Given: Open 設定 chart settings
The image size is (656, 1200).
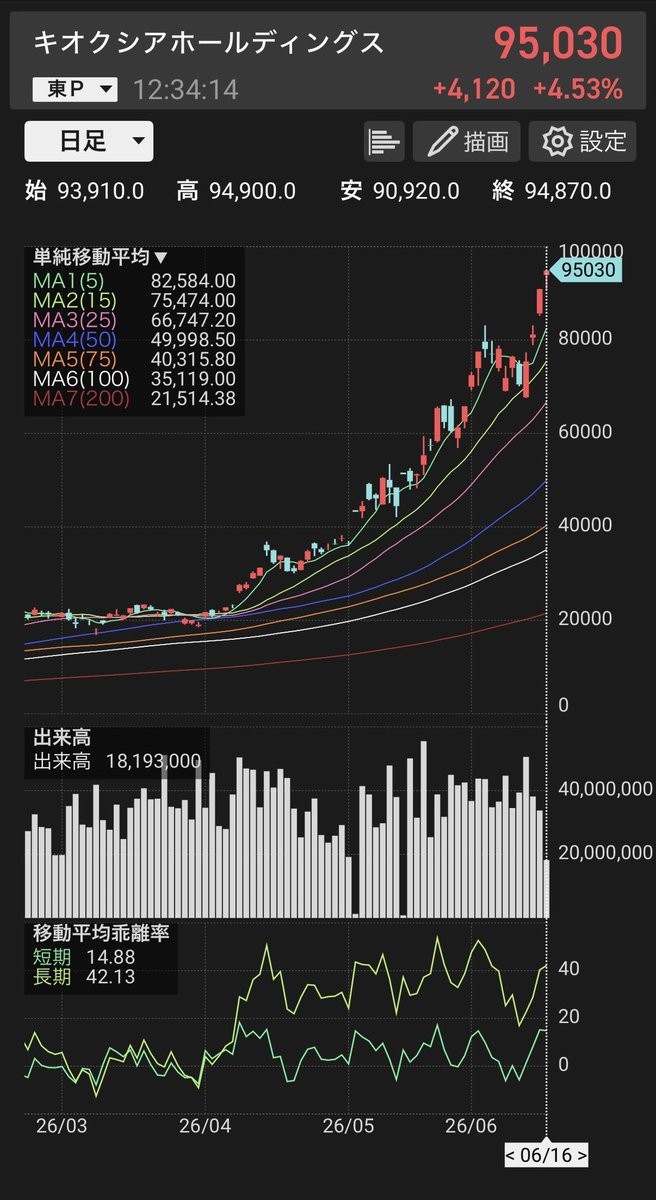Looking at the screenshot, I should (582, 141).
